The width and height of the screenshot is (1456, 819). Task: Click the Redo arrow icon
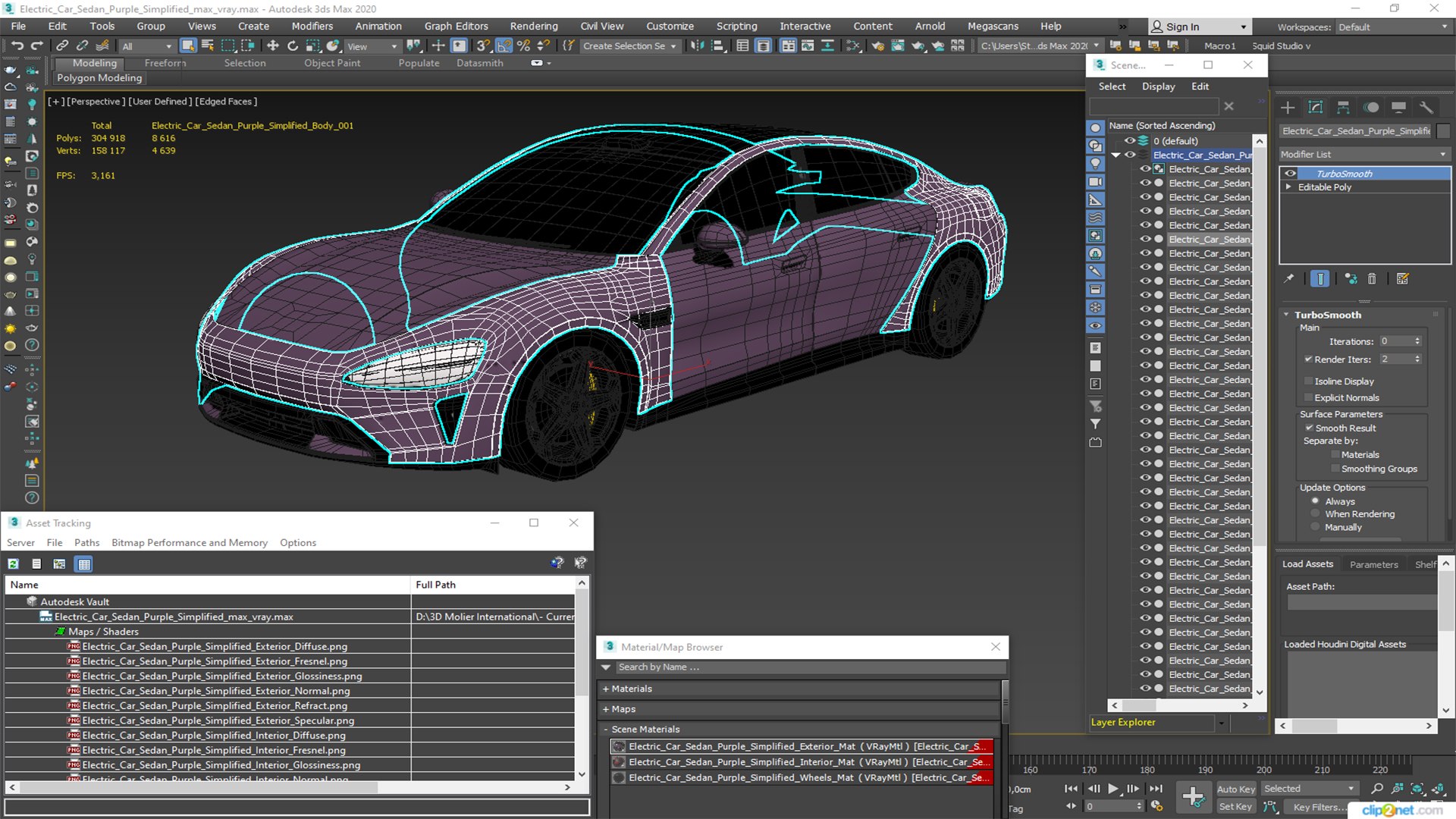(36, 46)
